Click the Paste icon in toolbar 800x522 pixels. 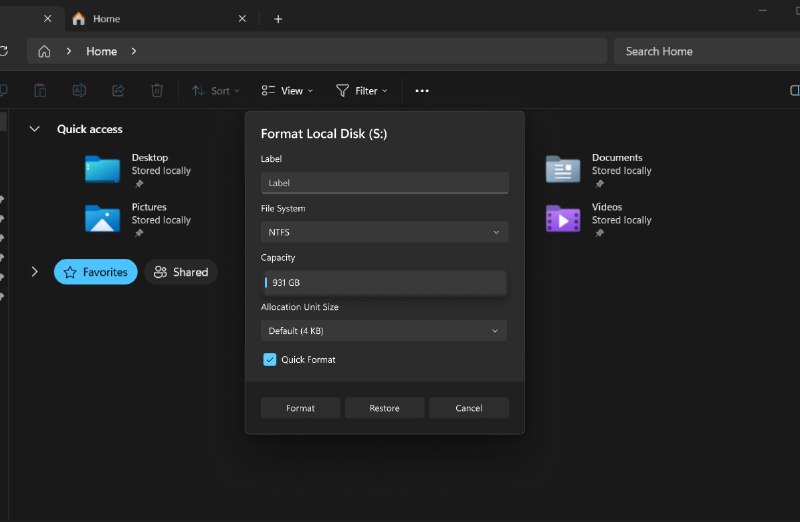click(40, 91)
